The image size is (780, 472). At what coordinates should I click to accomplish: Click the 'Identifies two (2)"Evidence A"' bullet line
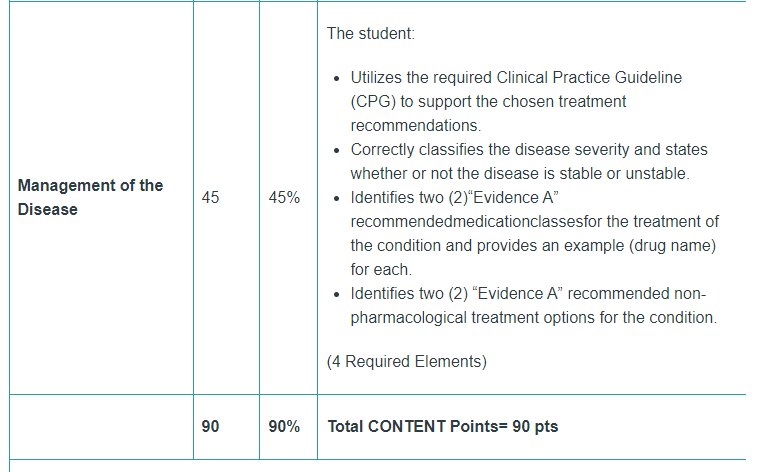454,197
